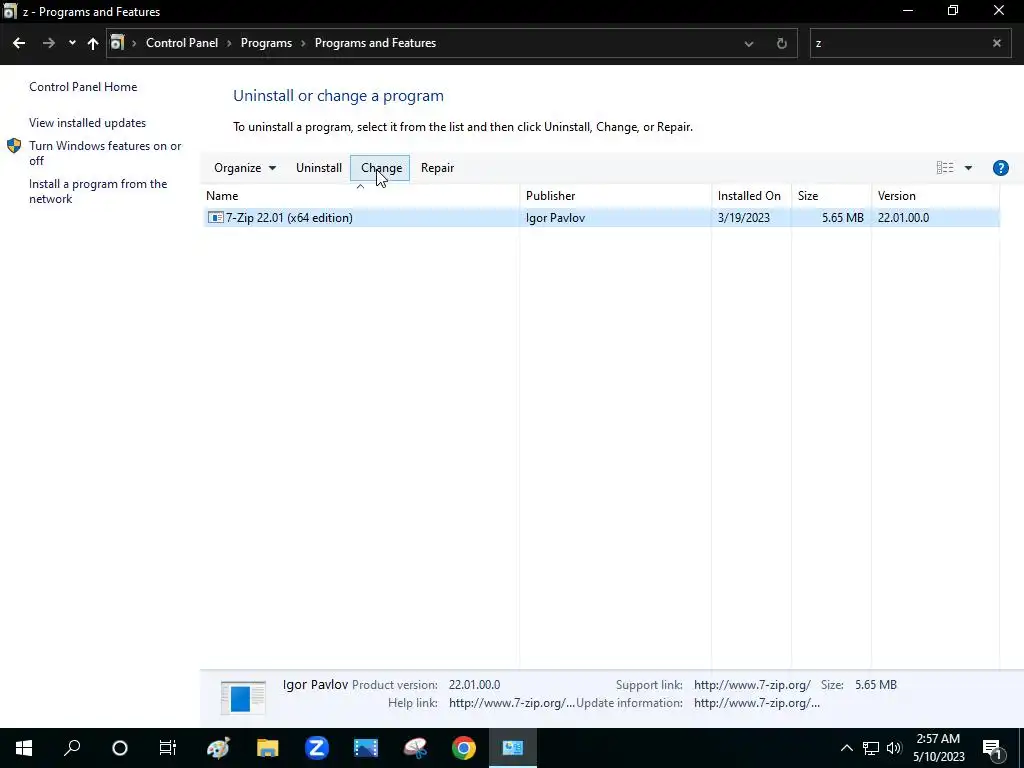The width and height of the screenshot is (1024, 768).
Task: Open taskbar Search magnifier
Action: pos(72,748)
